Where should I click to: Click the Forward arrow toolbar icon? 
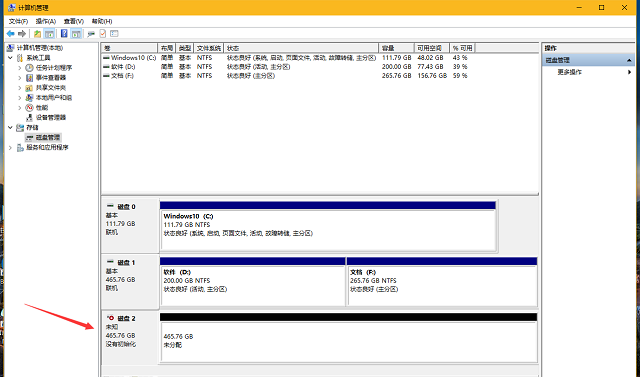(22, 33)
